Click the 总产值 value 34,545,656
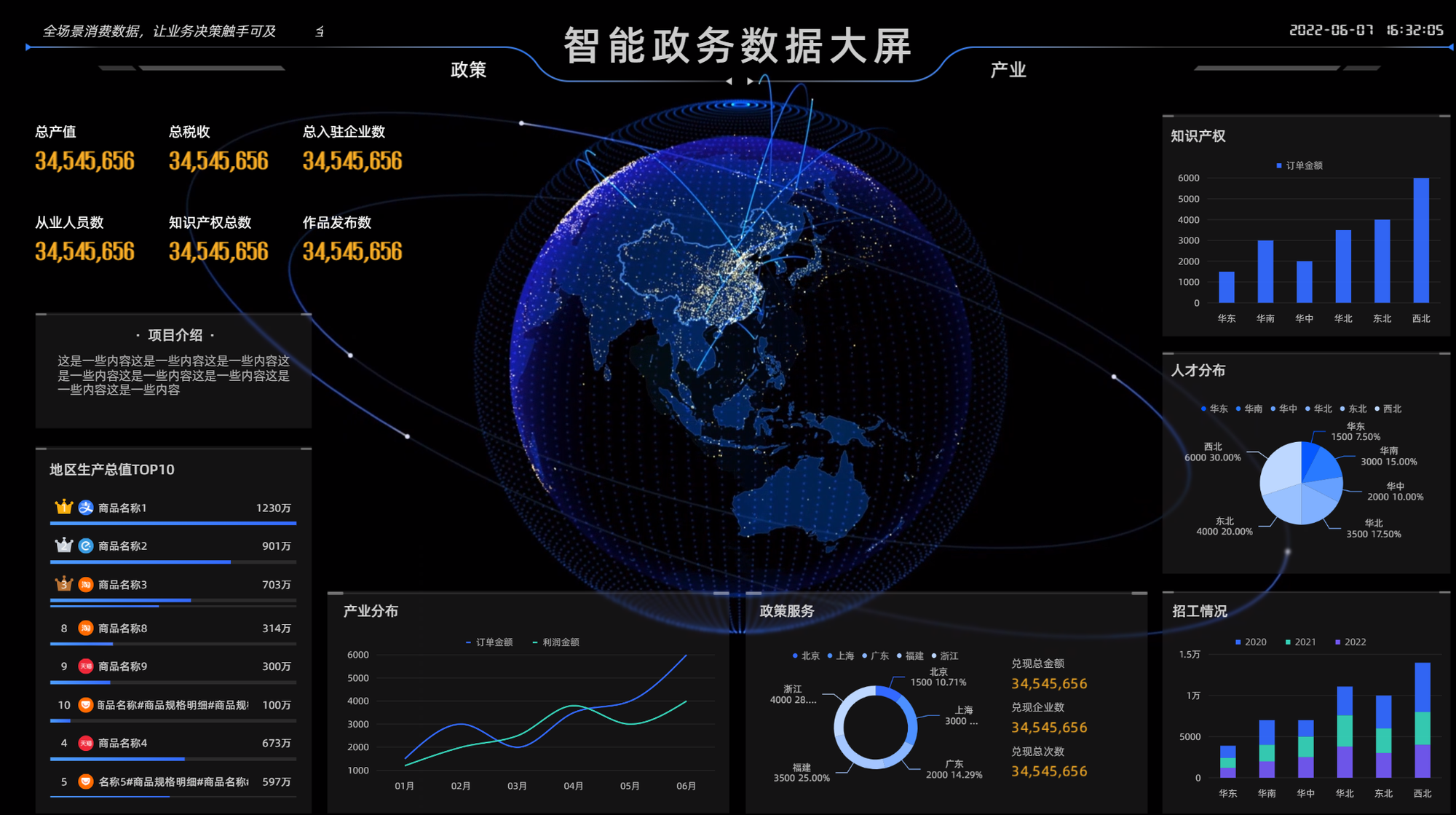Screen dimensions: 1456x815 [84, 161]
